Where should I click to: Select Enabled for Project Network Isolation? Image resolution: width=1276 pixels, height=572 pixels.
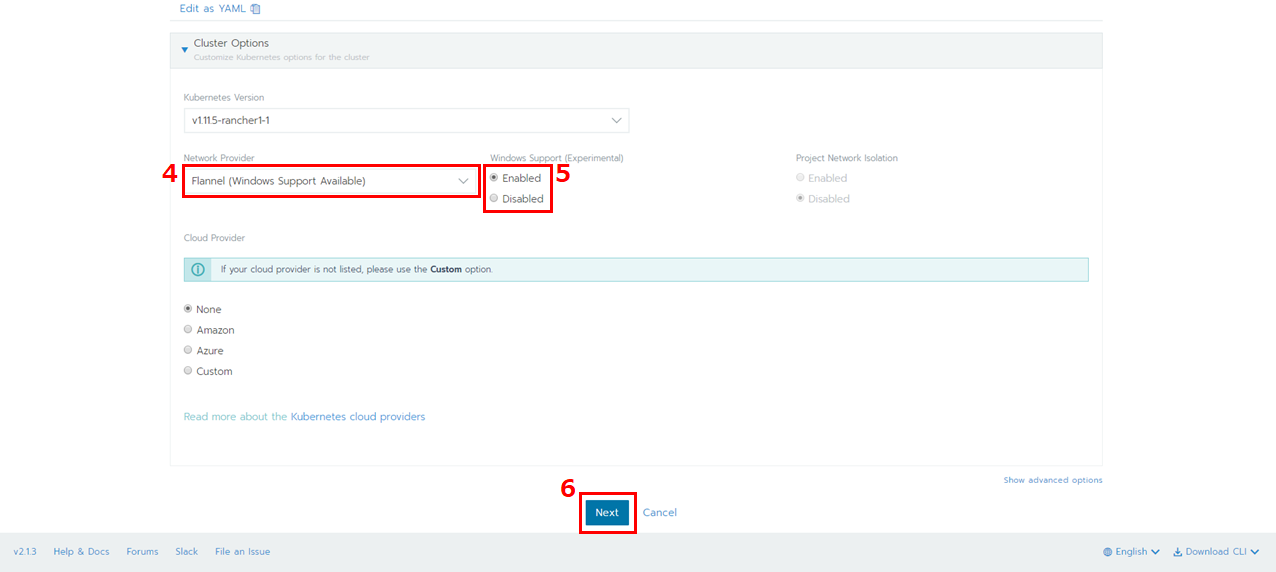pos(800,178)
